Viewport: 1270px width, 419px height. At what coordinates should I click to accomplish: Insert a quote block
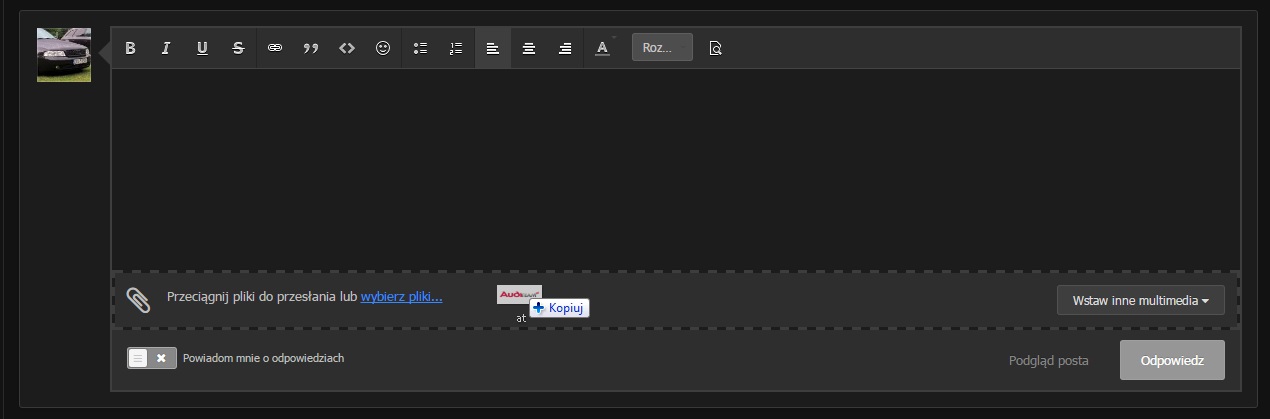tap(311, 48)
